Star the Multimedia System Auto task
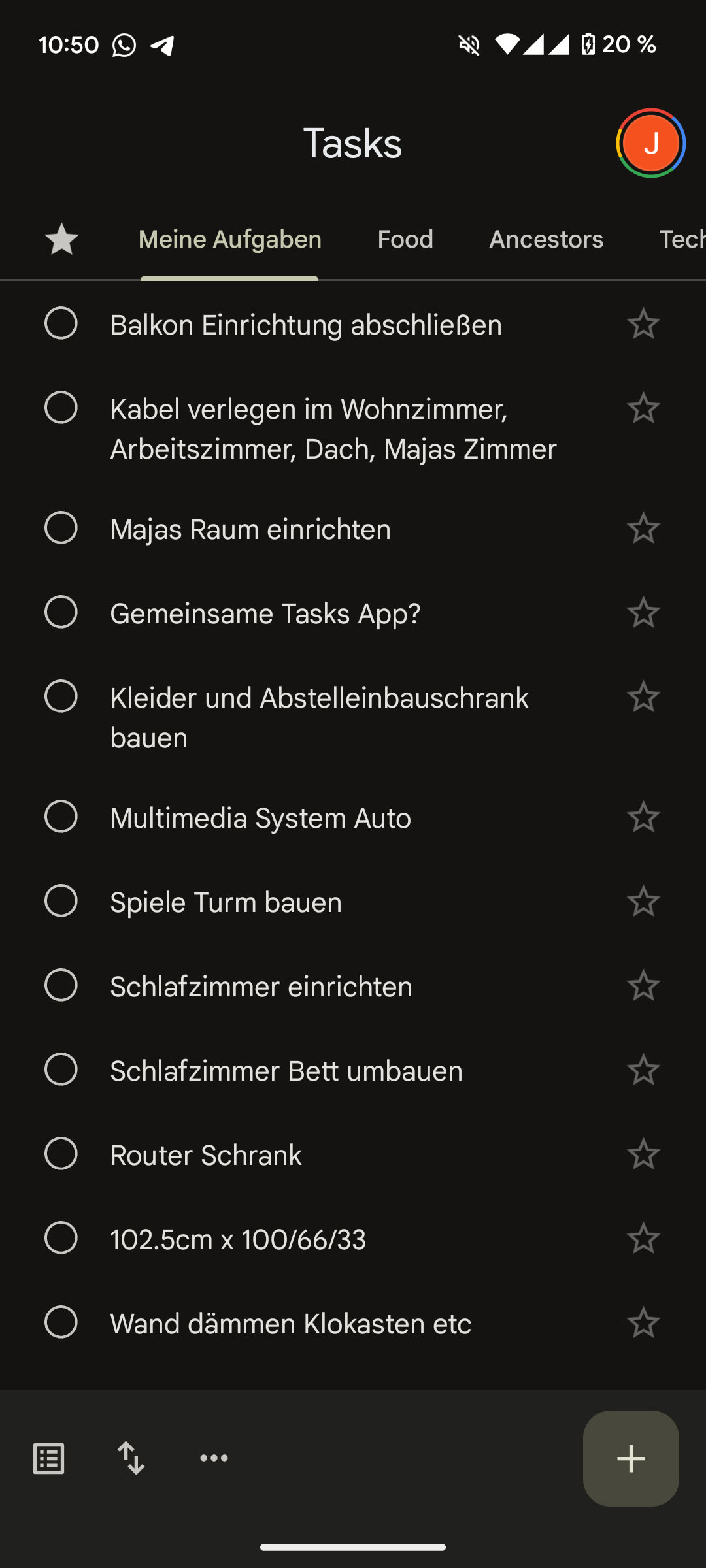This screenshot has width=706, height=1568. pyautogui.click(x=643, y=817)
